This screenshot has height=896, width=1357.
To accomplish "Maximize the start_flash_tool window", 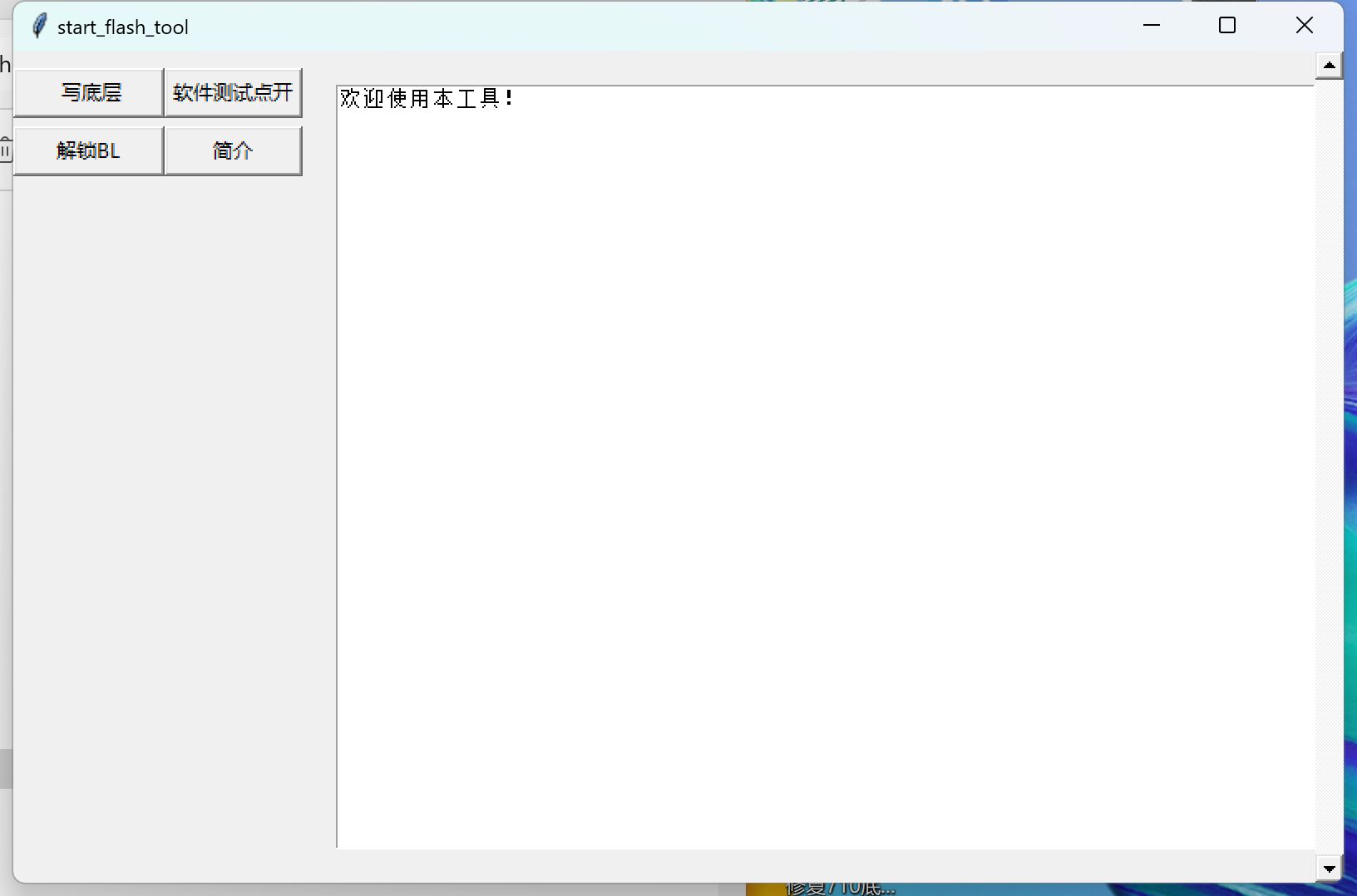I will (1227, 26).
